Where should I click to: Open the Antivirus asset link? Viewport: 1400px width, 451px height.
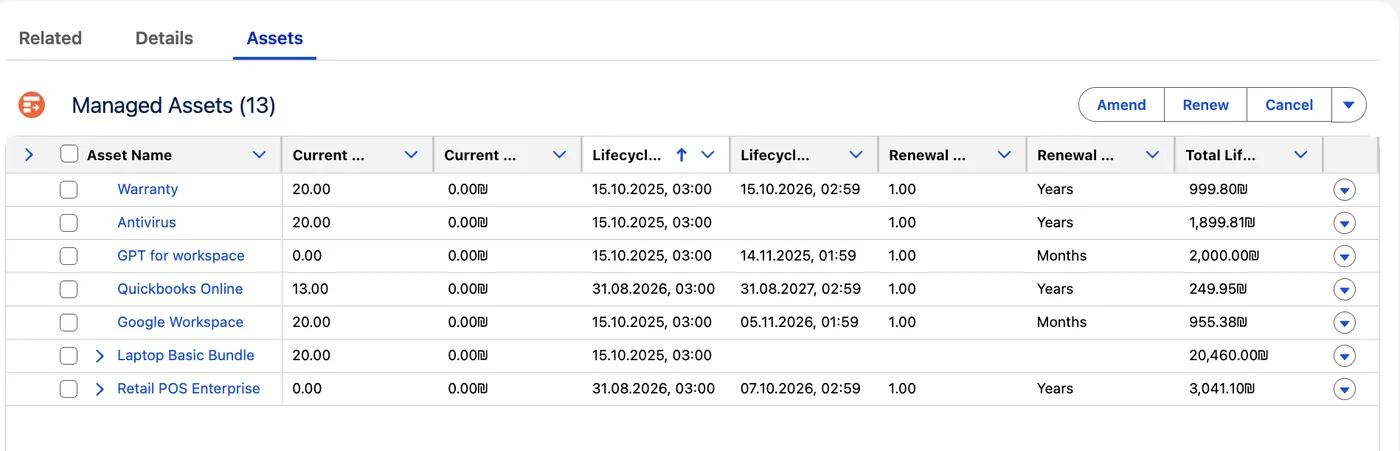146,222
